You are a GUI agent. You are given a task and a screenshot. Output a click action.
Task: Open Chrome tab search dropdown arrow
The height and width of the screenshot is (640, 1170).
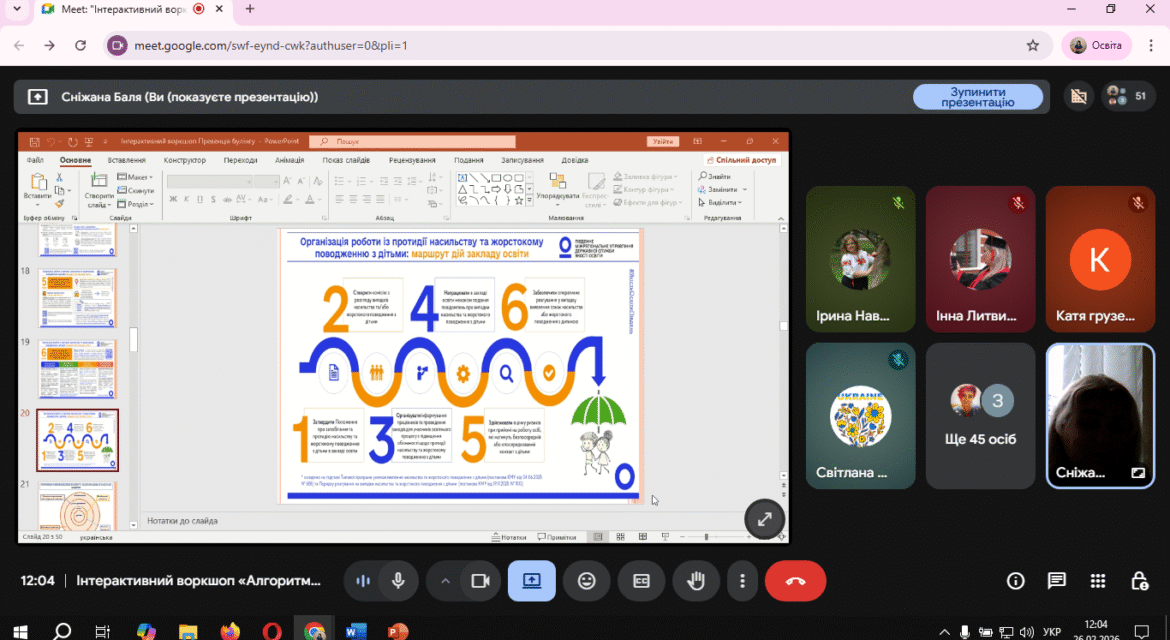(x=16, y=9)
